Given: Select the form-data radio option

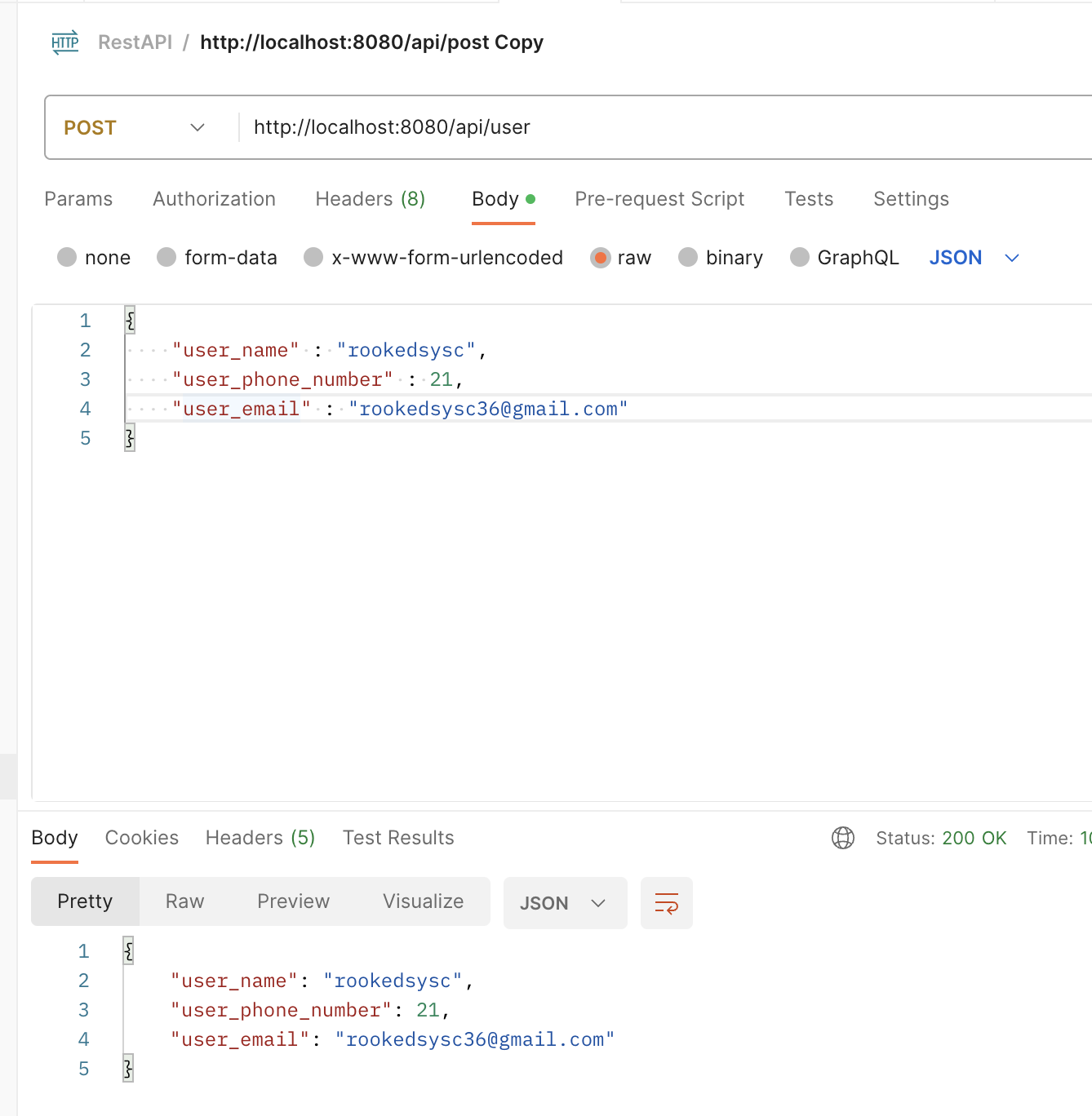Looking at the screenshot, I should [167, 258].
